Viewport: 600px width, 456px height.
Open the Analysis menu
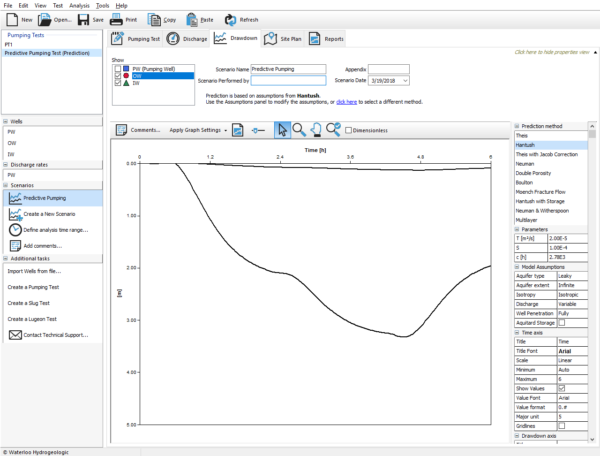79,5
